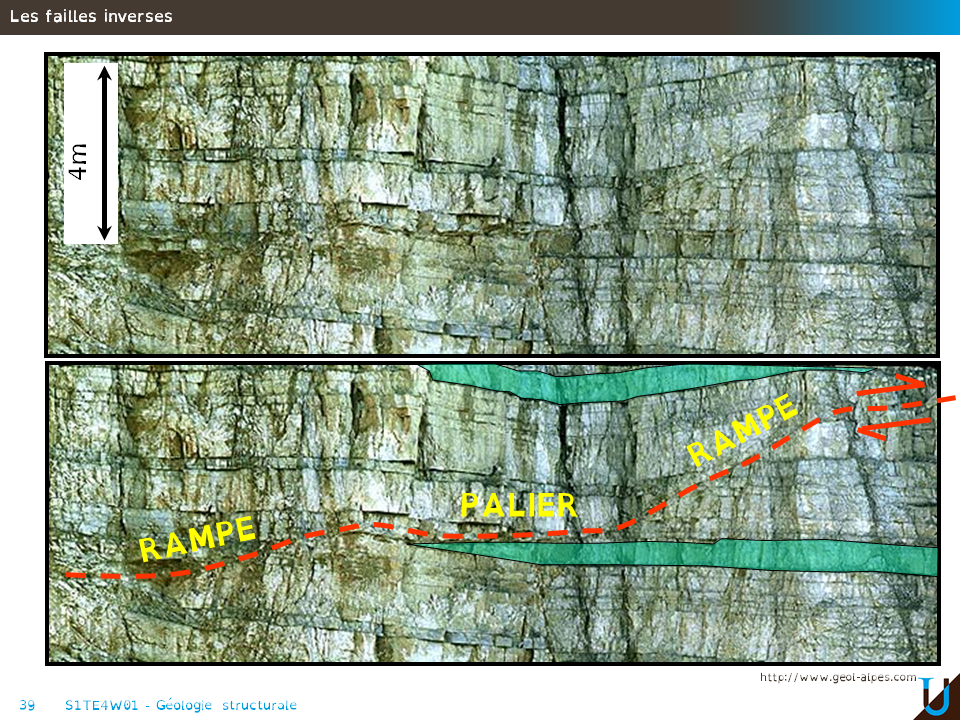Click the "Les failles inverses" slide title
Image resolution: width=960 pixels, height=720 pixels.
click(91, 16)
